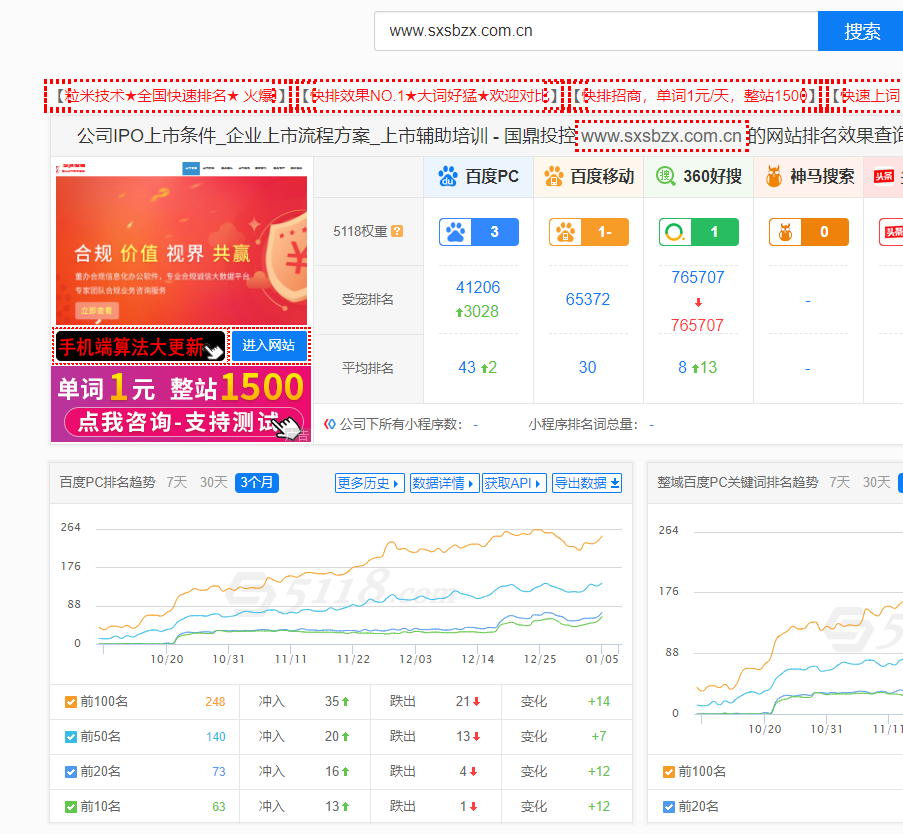Viewport: 903px width, 834px height.
Task: Open the 粒米技术全国快速排名 ad link
Action: pos(167,96)
